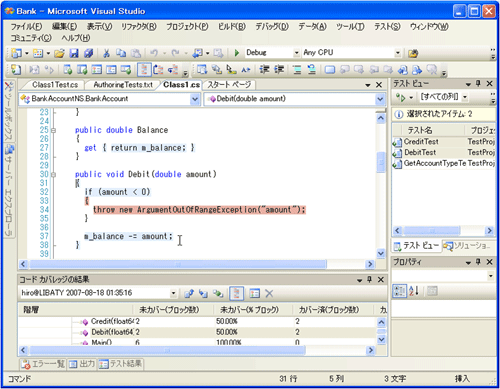Click the Alphabetical sort icon in Properties
500x389 pixels.
pyautogui.click(x=414, y=291)
